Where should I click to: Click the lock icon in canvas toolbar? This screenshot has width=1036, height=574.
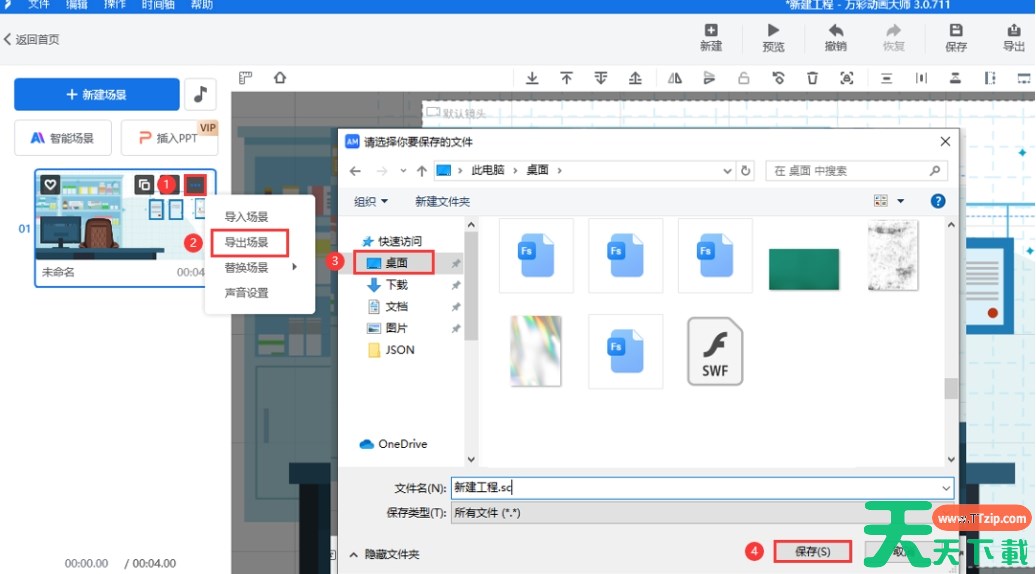[x=743, y=79]
